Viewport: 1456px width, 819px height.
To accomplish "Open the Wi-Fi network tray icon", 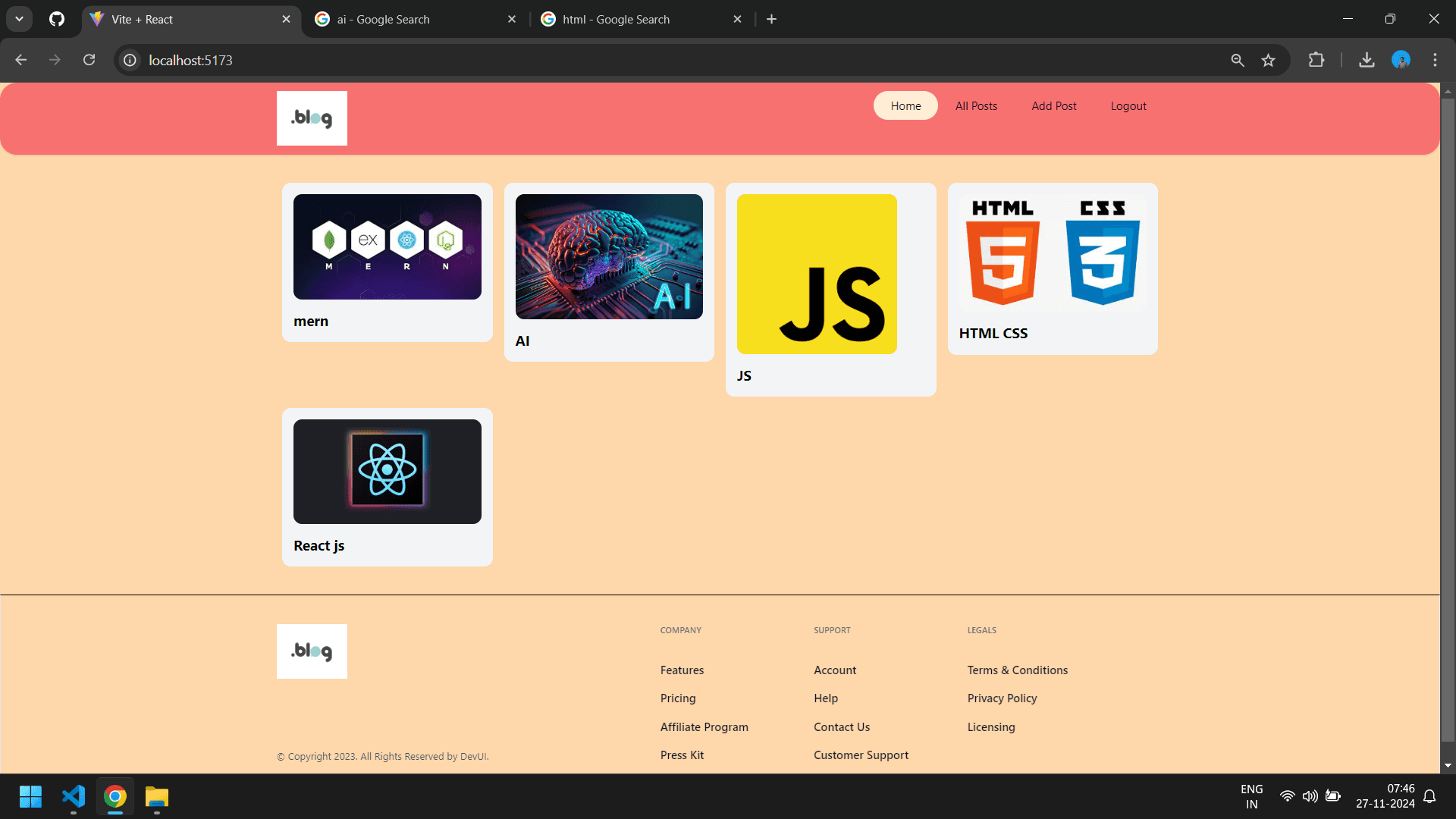I will (x=1287, y=796).
